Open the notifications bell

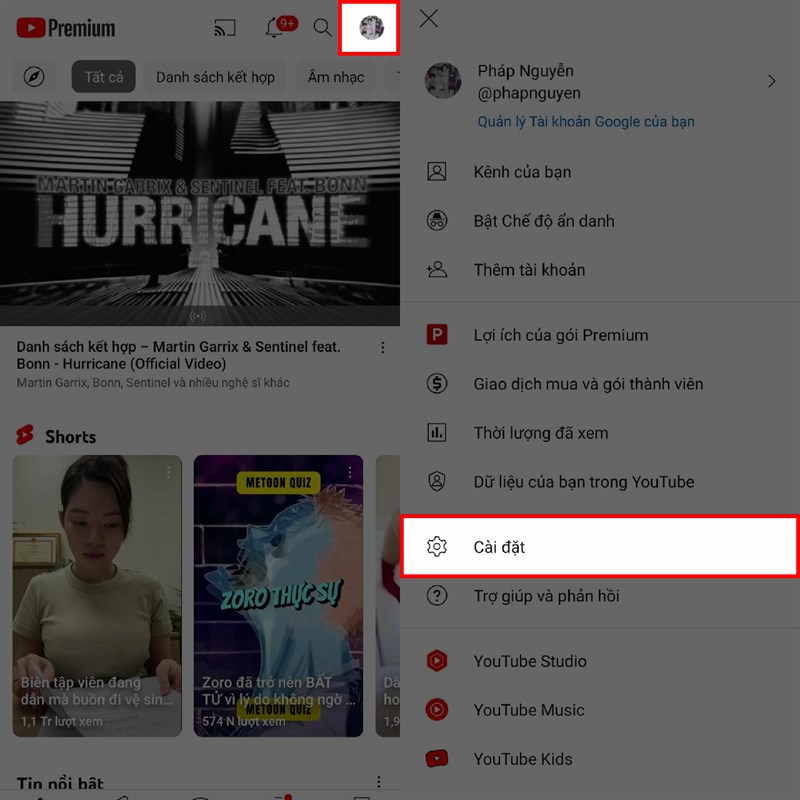coord(273,28)
